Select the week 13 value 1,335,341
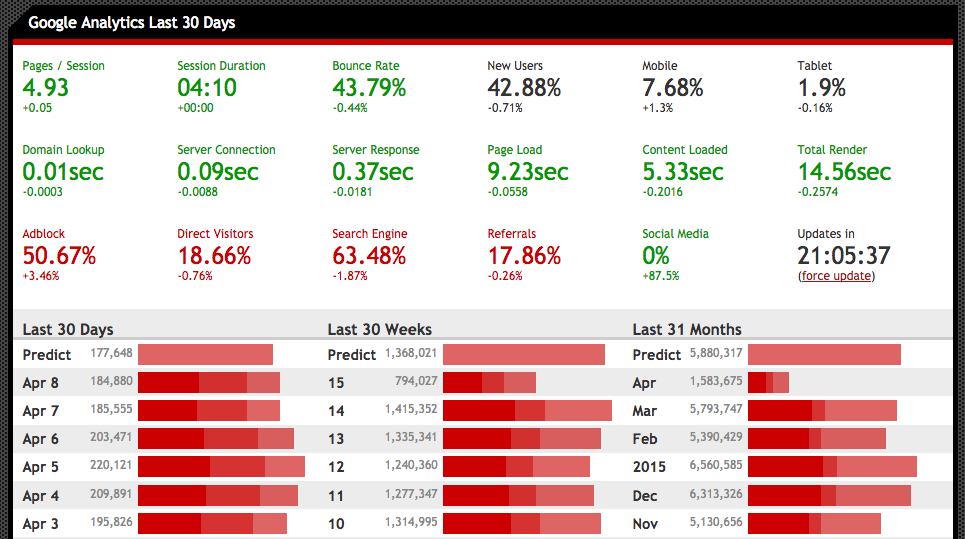Image resolution: width=965 pixels, height=539 pixels. 411,437
